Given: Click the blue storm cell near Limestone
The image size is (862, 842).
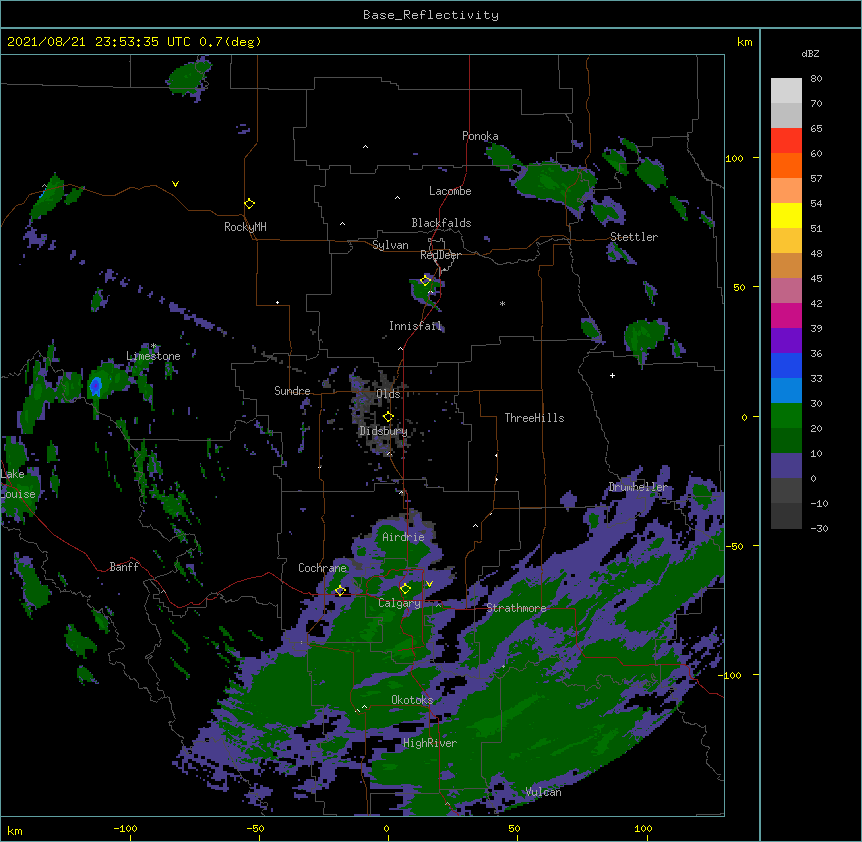Looking at the screenshot, I should 96,386.
